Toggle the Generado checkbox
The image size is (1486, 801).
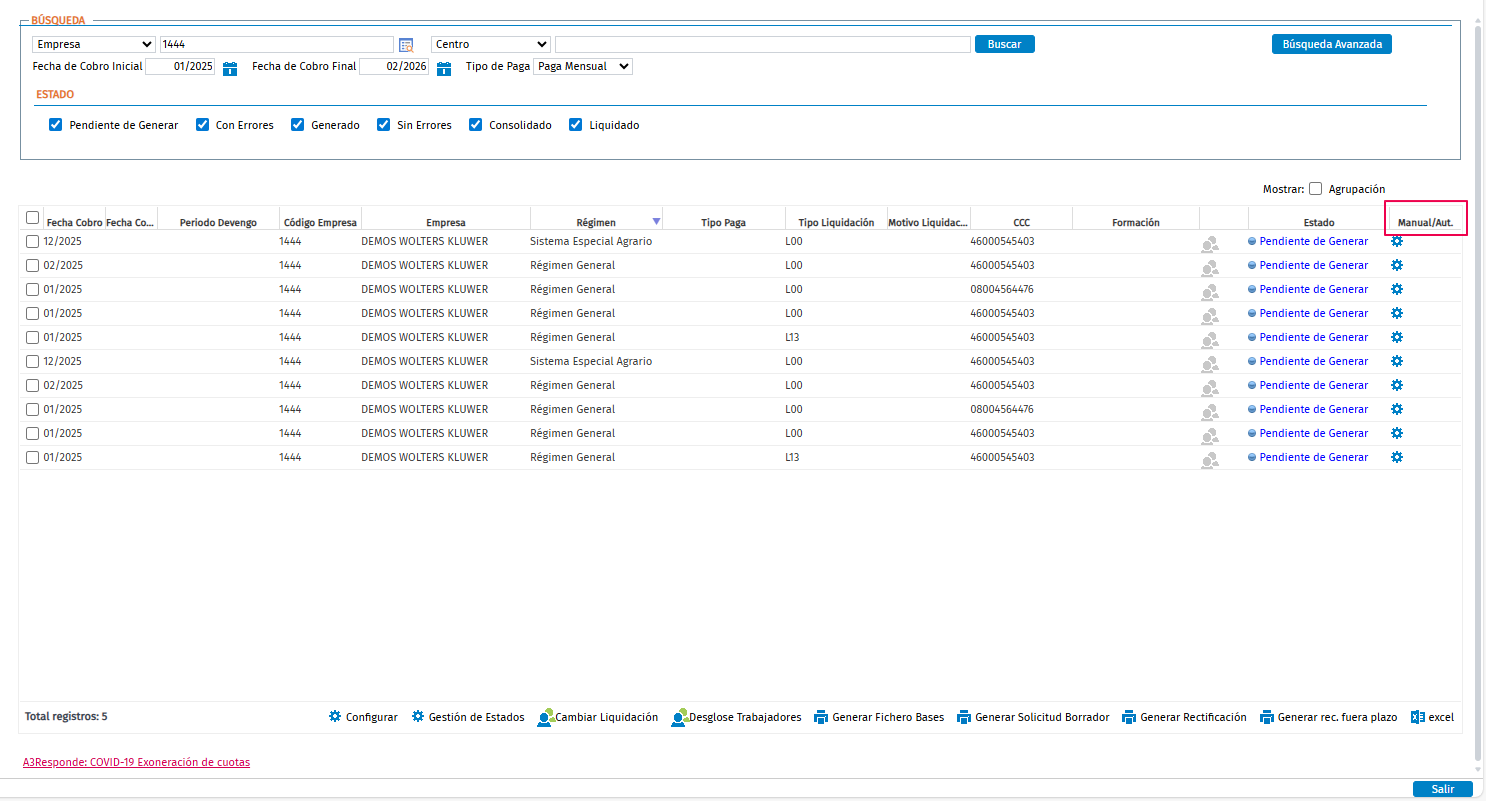297,125
